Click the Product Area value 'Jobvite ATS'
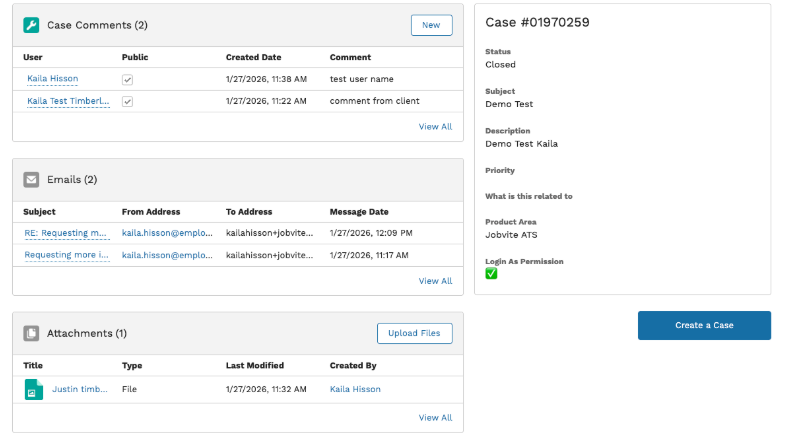This screenshot has height=444, width=792. point(511,235)
